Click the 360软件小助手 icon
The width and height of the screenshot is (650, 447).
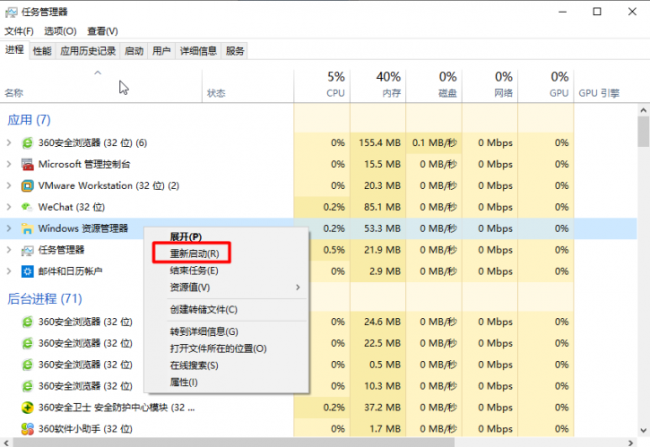click(x=27, y=429)
